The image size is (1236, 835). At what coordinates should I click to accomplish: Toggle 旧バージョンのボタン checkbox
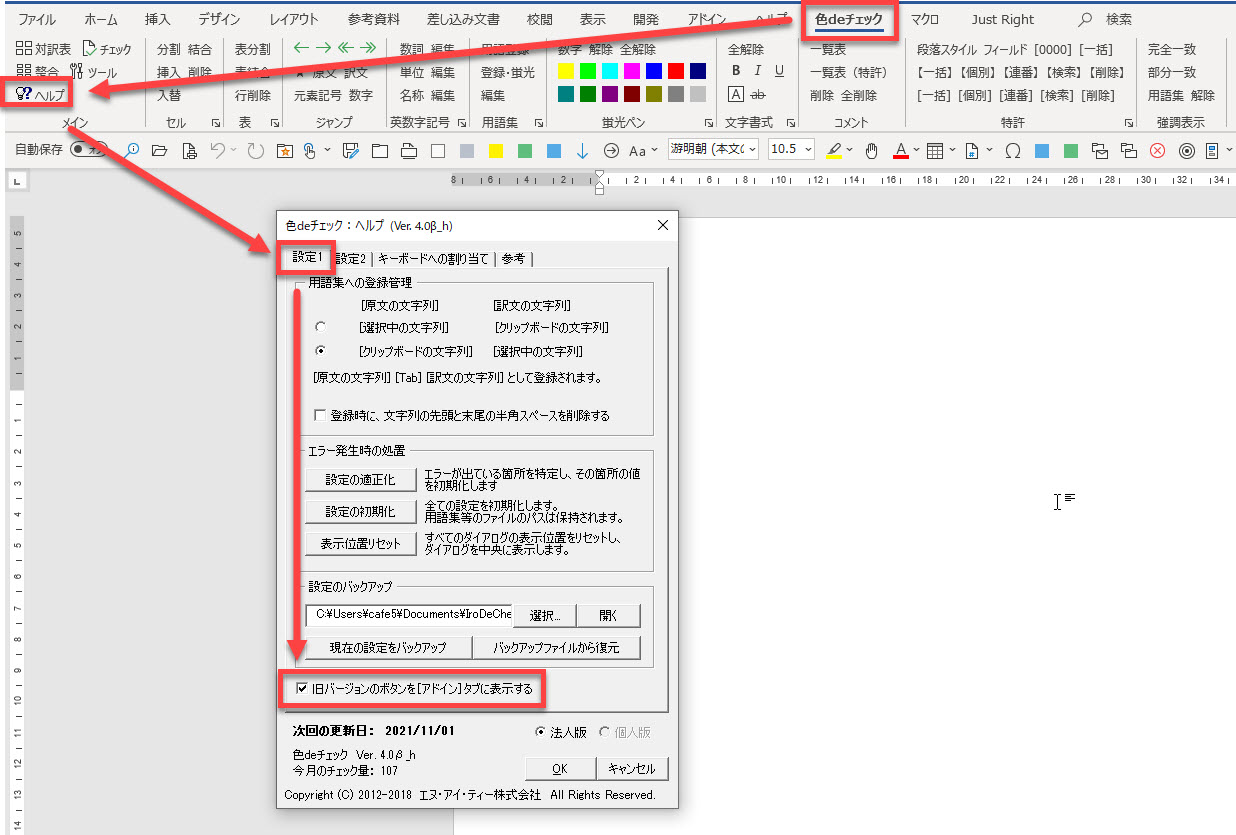coord(303,688)
